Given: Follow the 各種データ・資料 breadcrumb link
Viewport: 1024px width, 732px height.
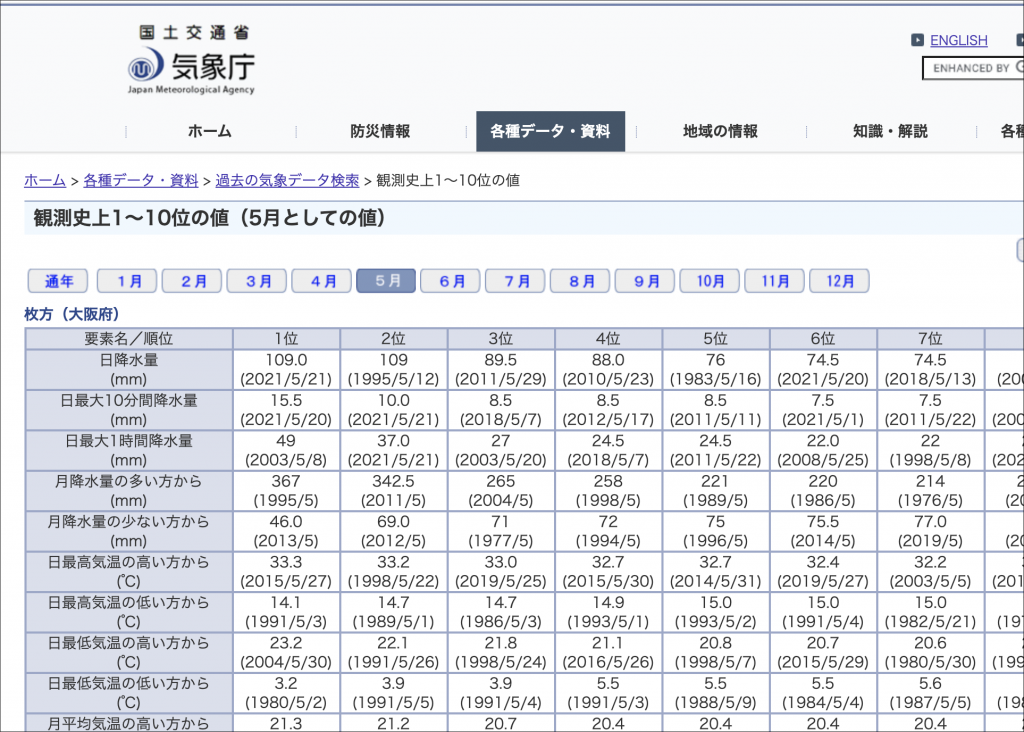Looking at the screenshot, I should 141,181.
